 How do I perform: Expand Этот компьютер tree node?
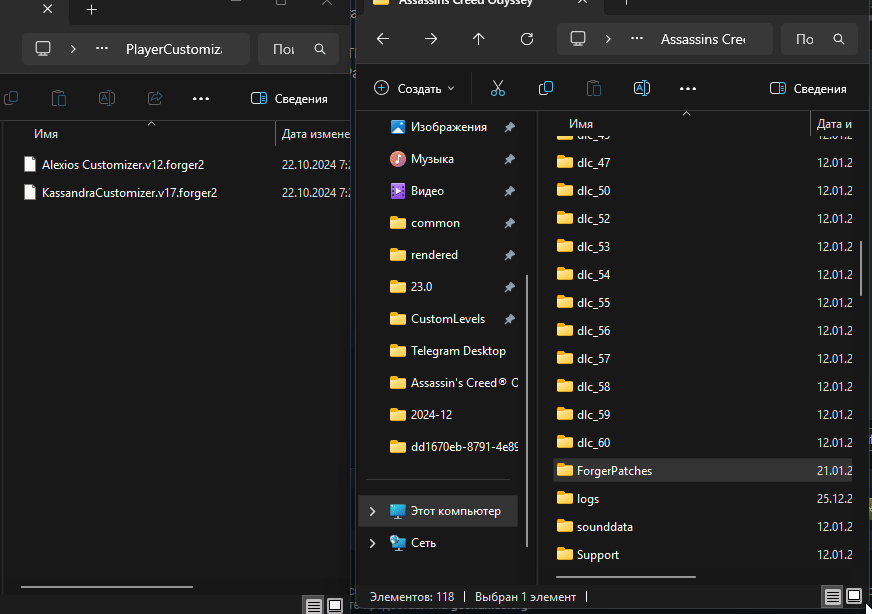pyautogui.click(x=373, y=511)
